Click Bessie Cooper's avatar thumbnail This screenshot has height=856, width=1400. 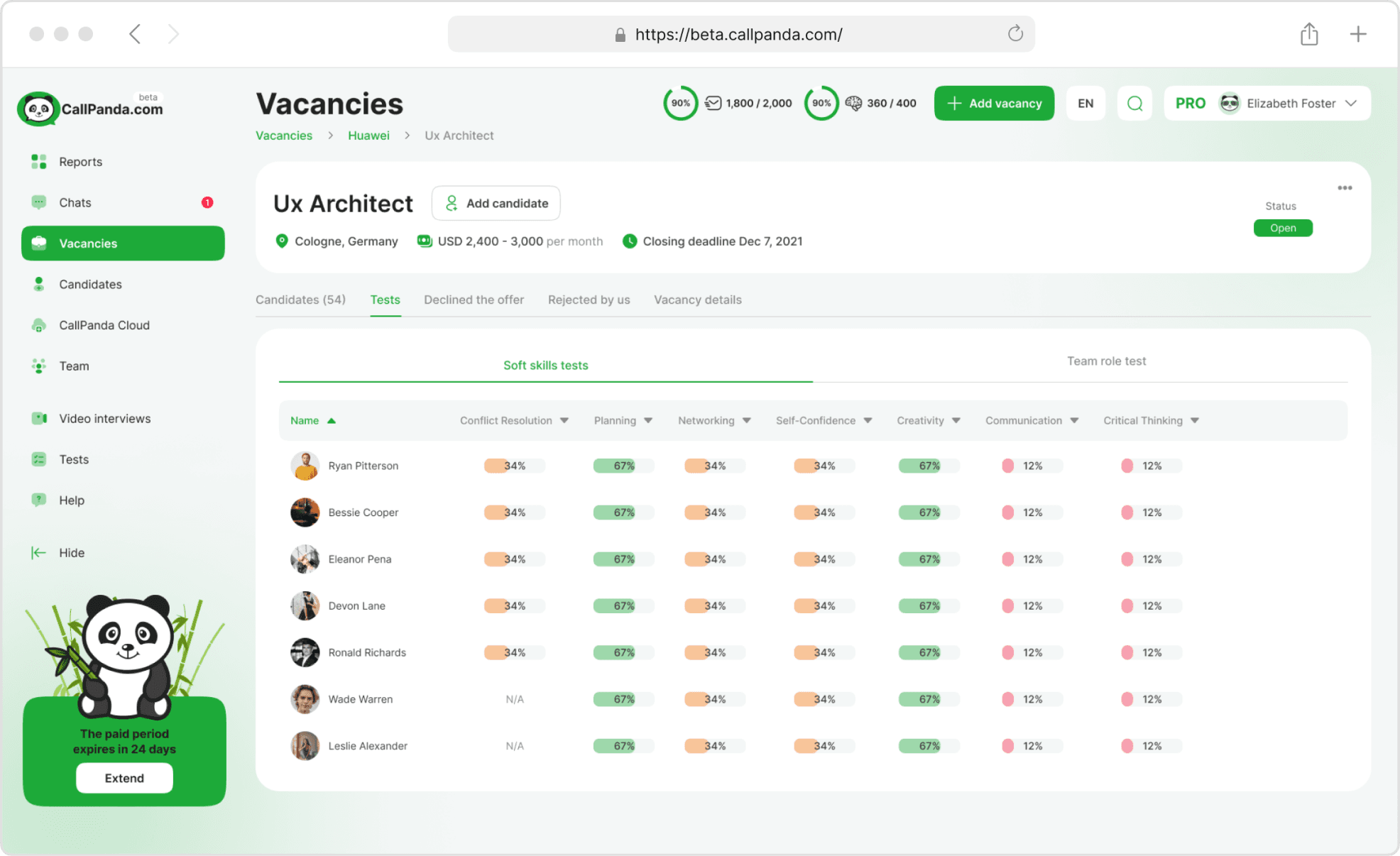(x=305, y=512)
